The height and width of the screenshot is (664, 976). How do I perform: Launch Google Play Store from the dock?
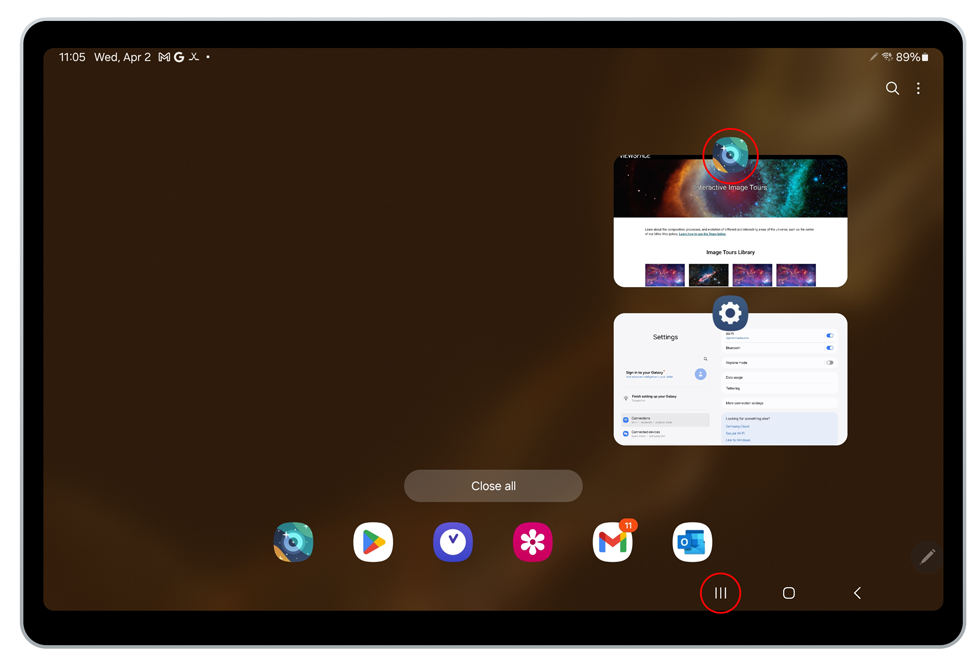[x=373, y=542]
